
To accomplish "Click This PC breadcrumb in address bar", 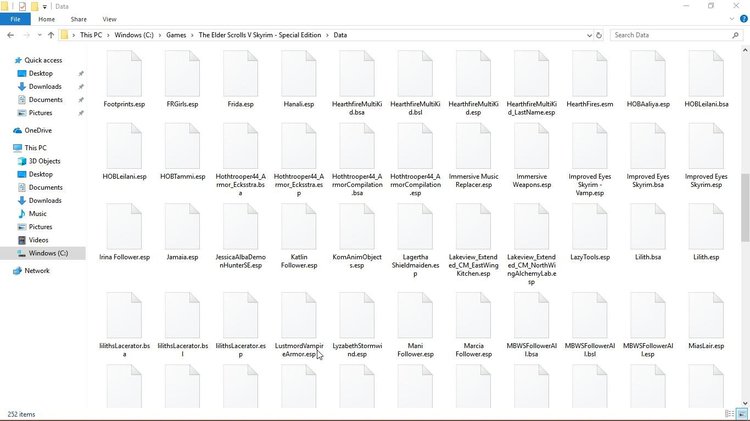I will click(91, 35).
